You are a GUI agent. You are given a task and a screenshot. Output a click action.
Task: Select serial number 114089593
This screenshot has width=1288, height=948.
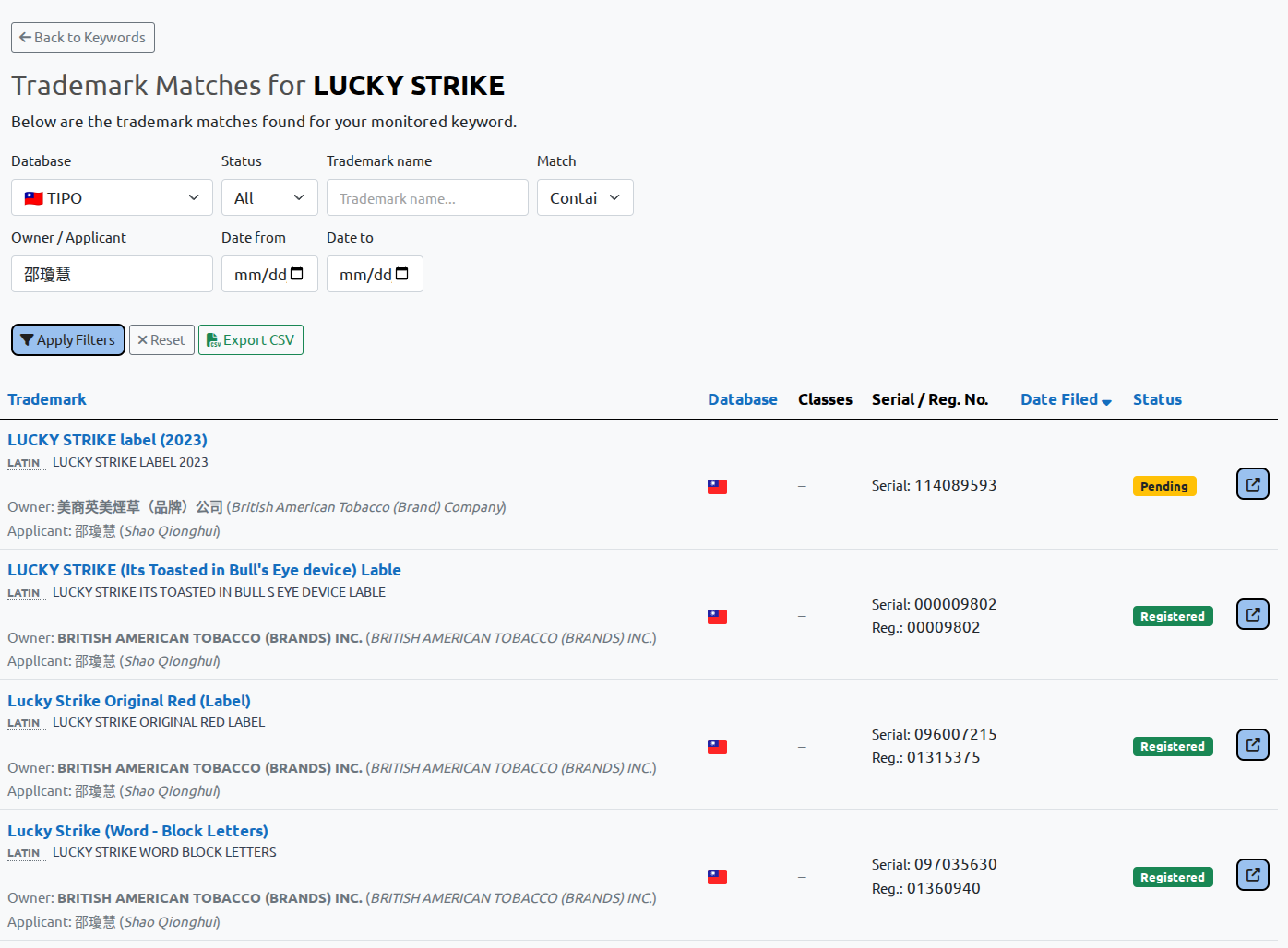coord(955,485)
